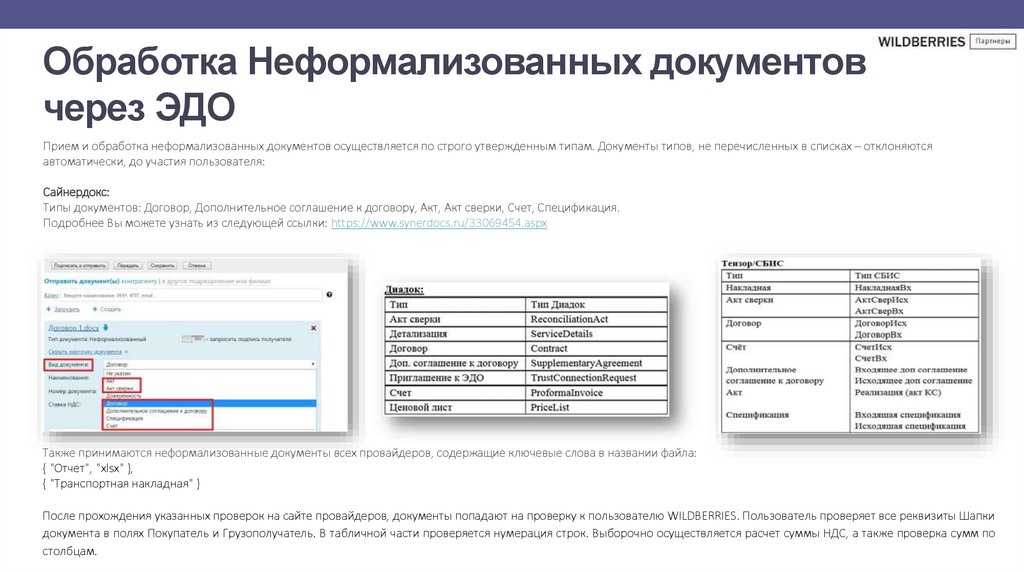This screenshot has height=572, width=1024.
Task: Select 'Спецификация' in document type list
Action: pos(124,419)
